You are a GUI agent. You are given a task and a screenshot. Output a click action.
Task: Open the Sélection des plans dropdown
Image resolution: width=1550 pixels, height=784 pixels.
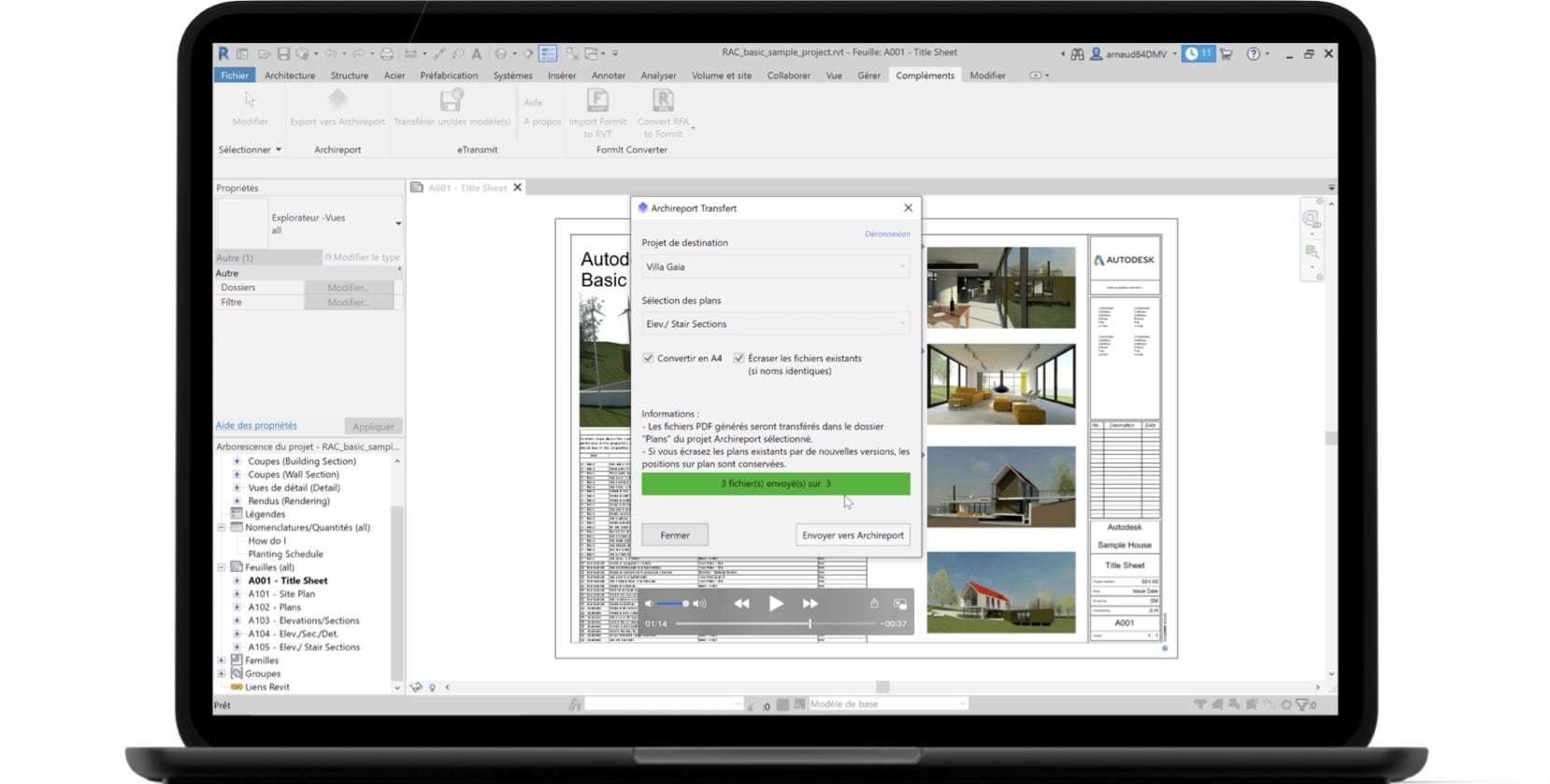[x=775, y=323]
